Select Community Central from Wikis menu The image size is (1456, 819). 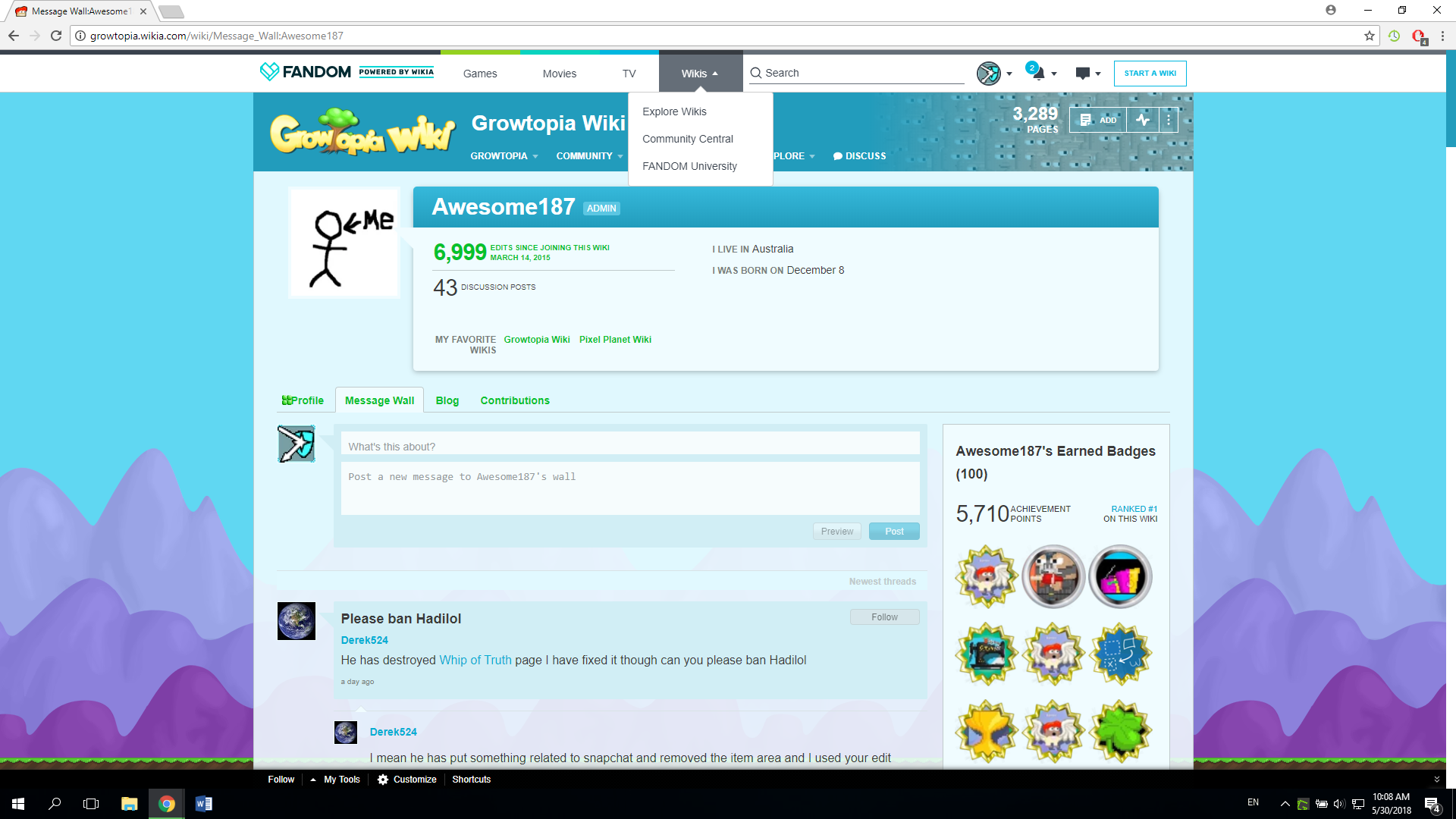point(687,139)
